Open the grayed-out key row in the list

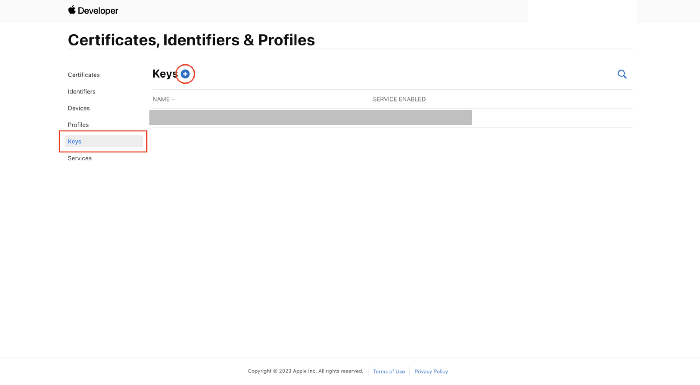point(310,117)
